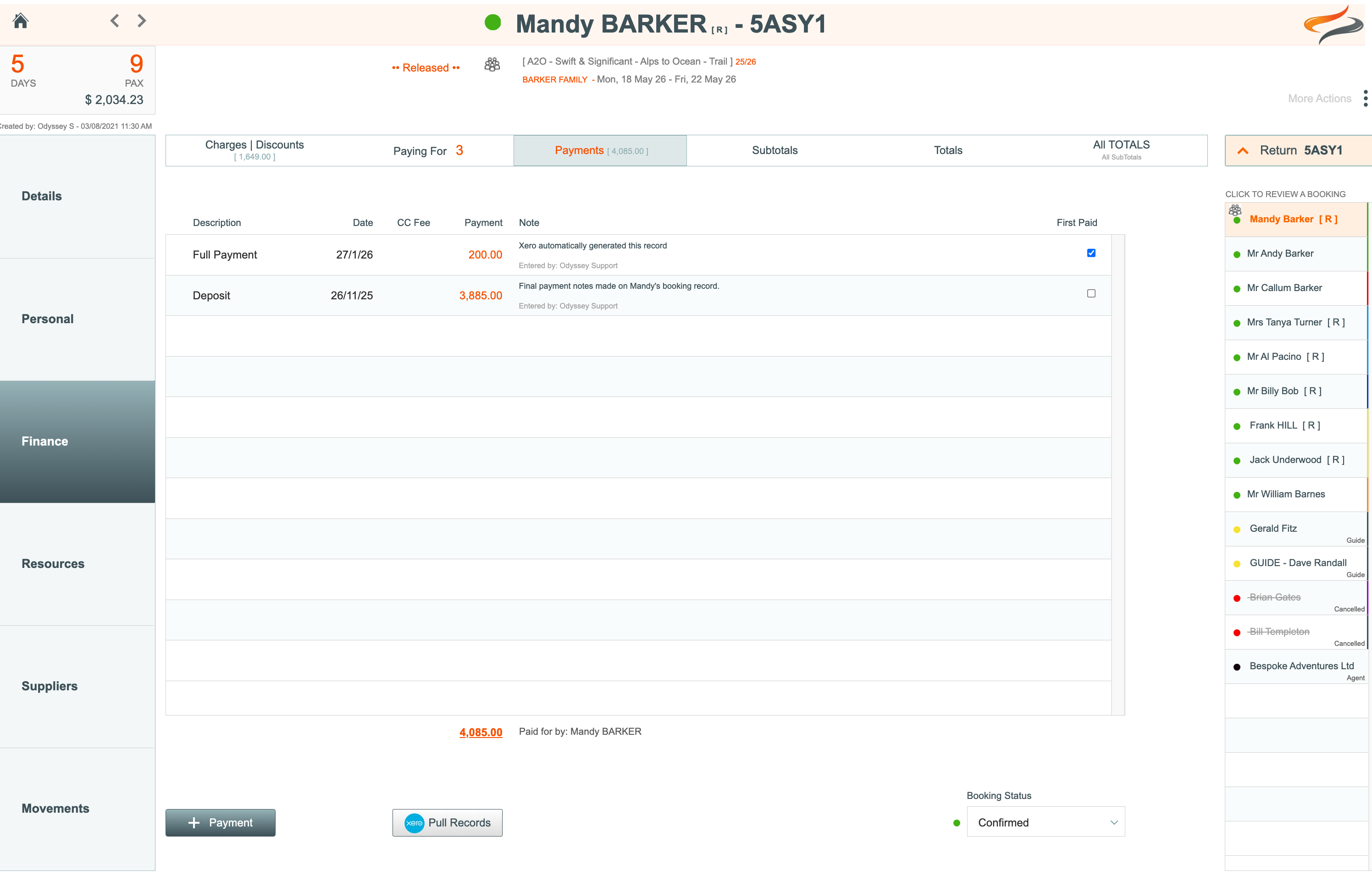This screenshot has height=881, width=1372.
Task: Click the family group icon beside Released
Action: (x=492, y=64)
